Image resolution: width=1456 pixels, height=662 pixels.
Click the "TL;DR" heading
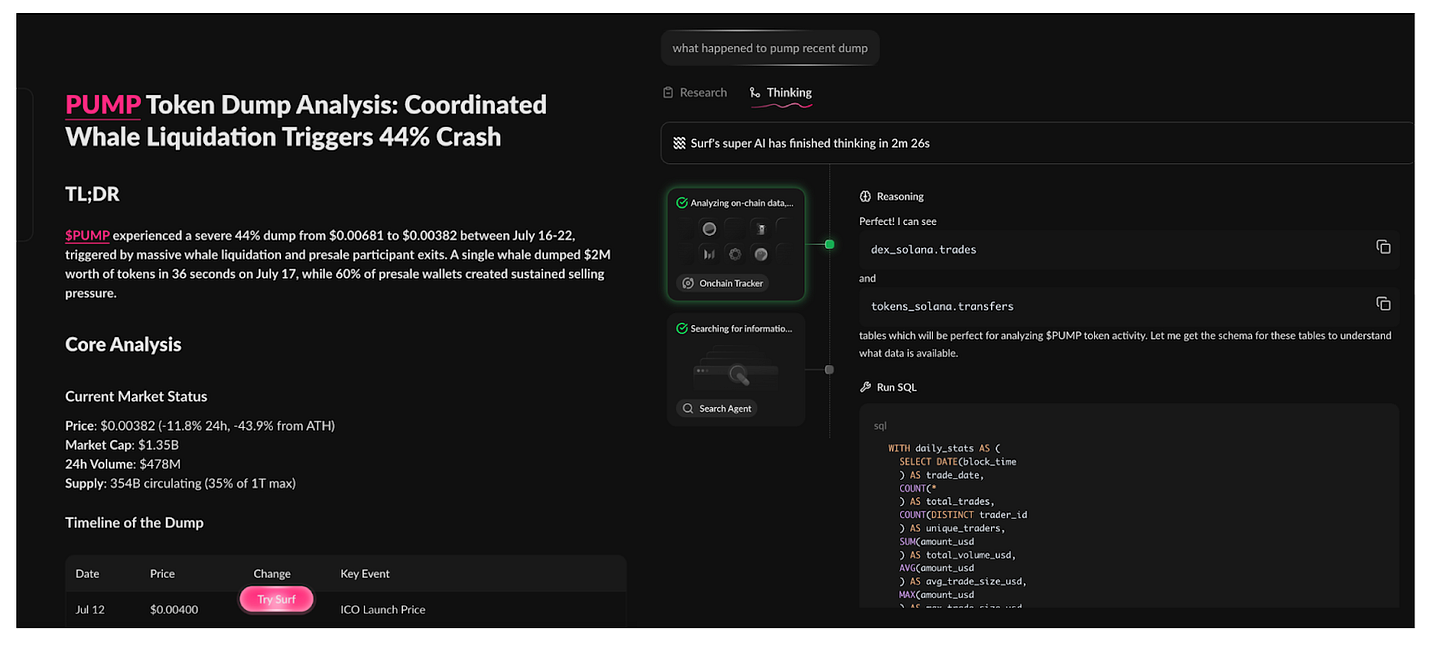pos(92,195)
